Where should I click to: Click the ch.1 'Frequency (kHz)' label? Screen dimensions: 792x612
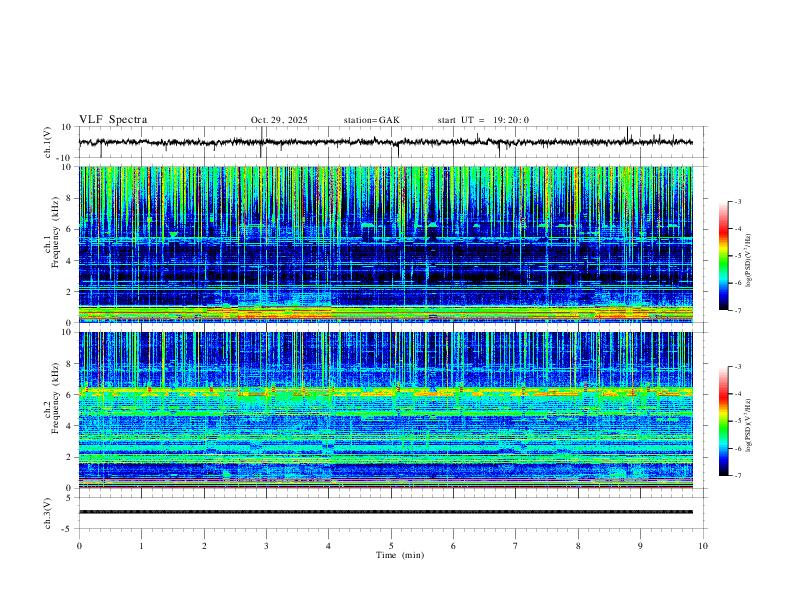point(55,232)
